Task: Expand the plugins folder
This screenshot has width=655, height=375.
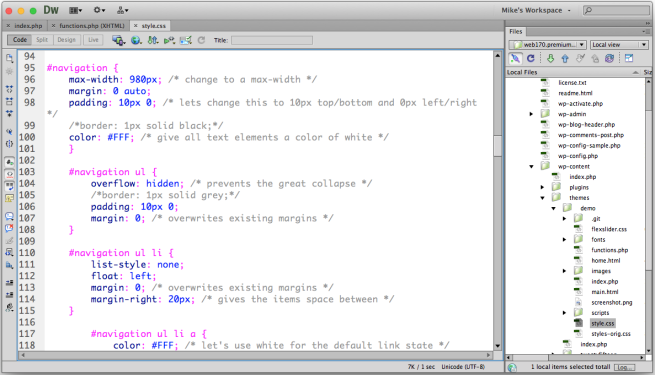Action: coord(542,188)
